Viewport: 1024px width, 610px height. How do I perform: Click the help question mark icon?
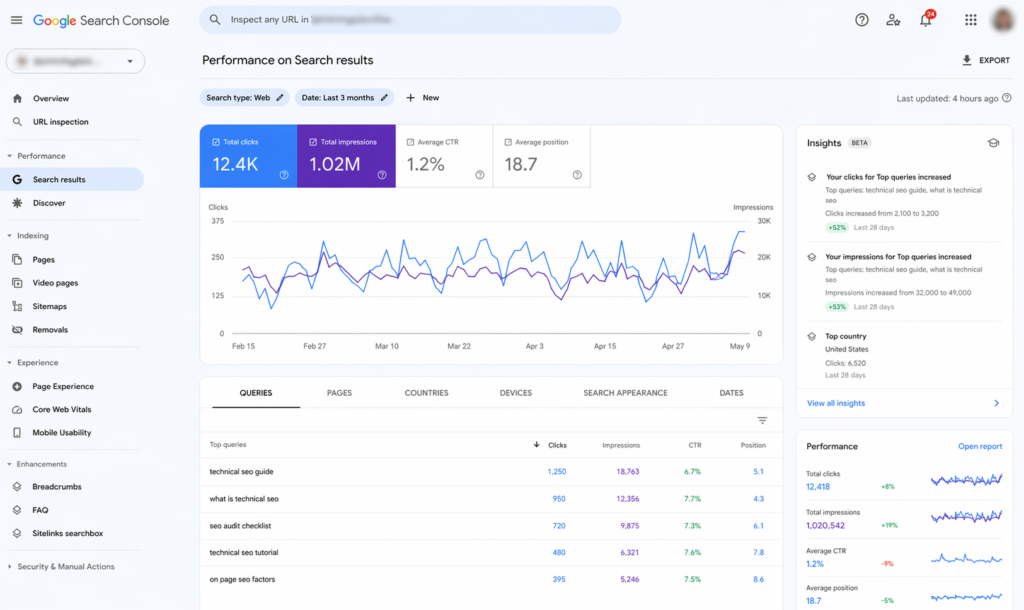point(862,20)
